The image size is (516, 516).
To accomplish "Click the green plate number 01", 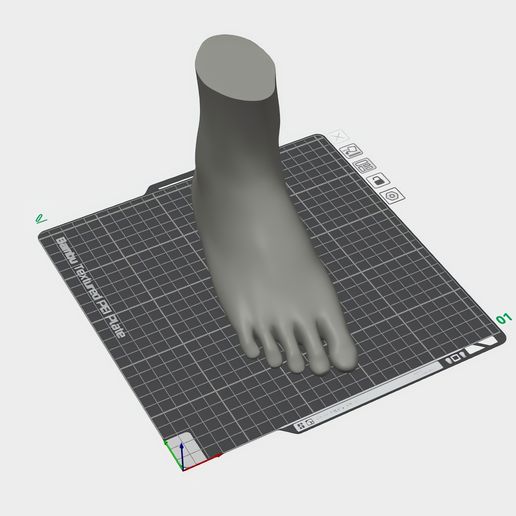I will [x=504, y=319].
